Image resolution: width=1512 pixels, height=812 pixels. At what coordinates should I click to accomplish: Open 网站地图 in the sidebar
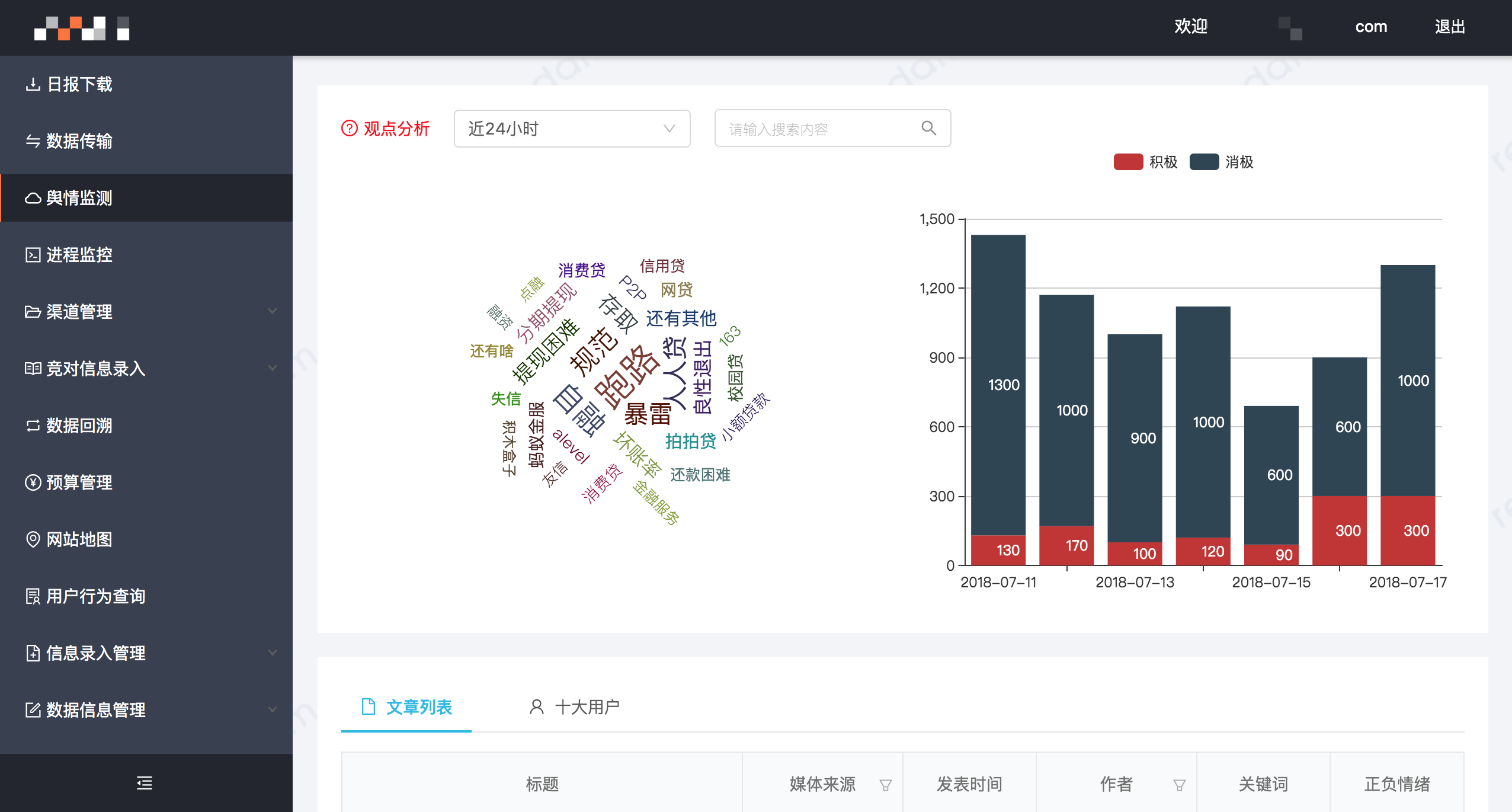[x=146, y=539]
